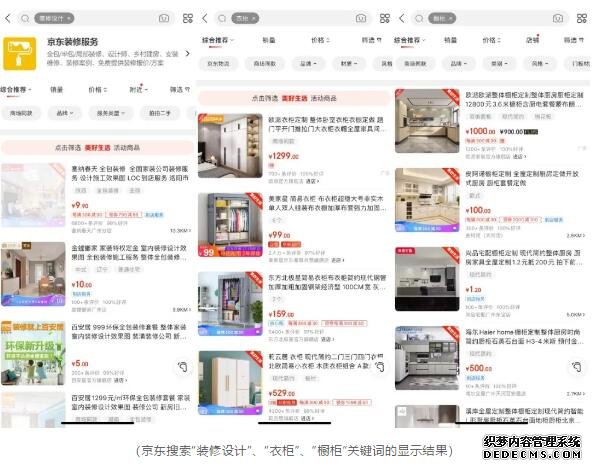Switch to the 店铺 tab in 橱柜 results
The height and width of the screenshot is (469, 592).
[532, 40]
